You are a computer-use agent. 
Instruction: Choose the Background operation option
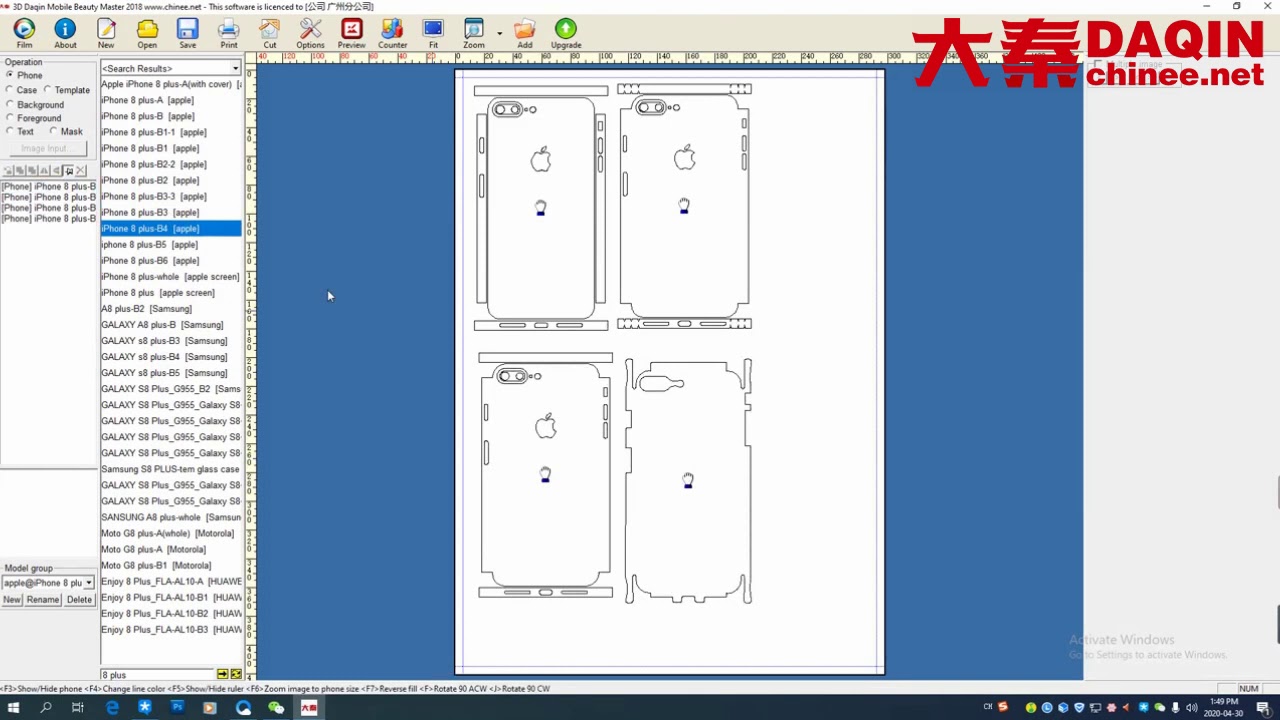pyautogui.click(x=35, y=105)
